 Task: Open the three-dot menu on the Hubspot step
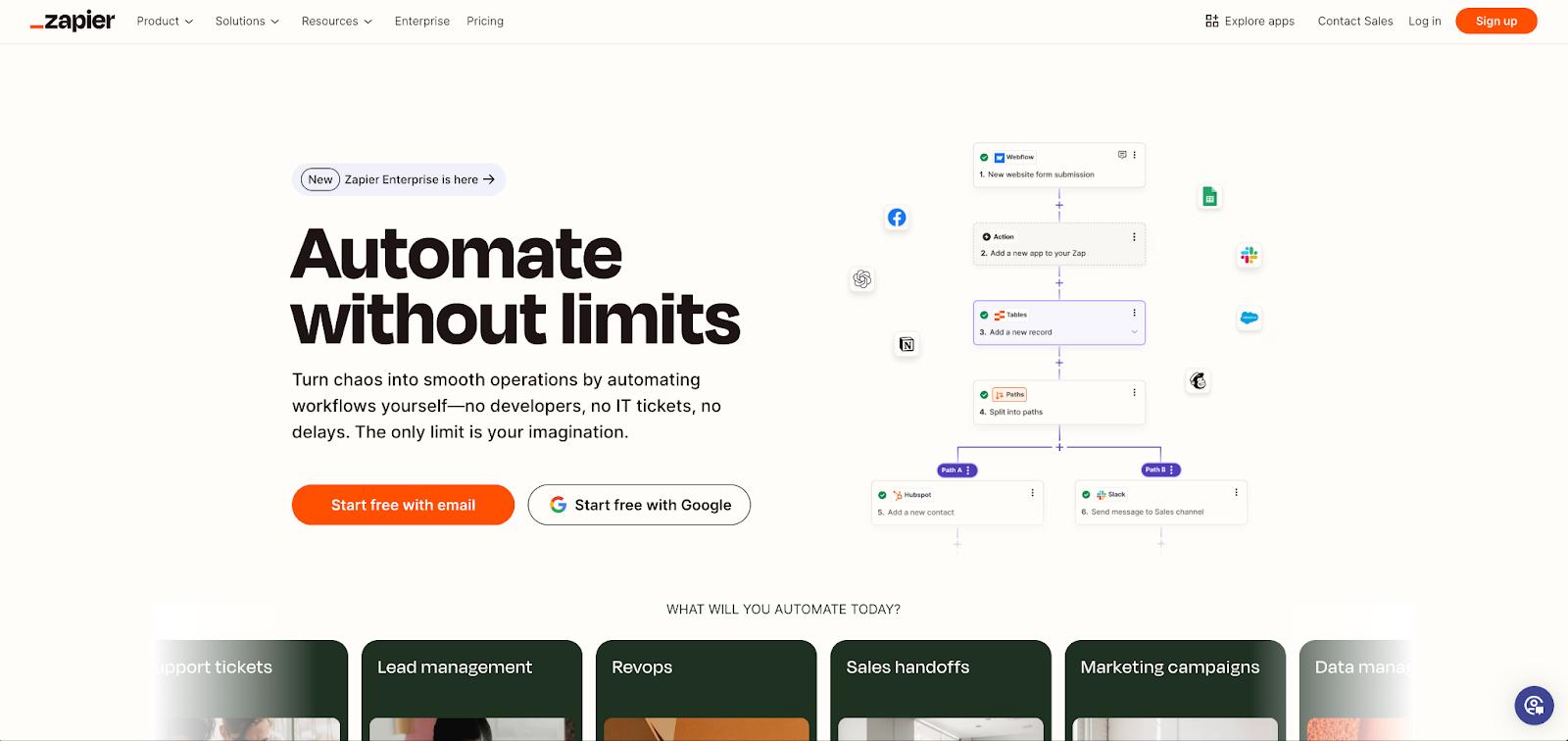point(1033,493)
